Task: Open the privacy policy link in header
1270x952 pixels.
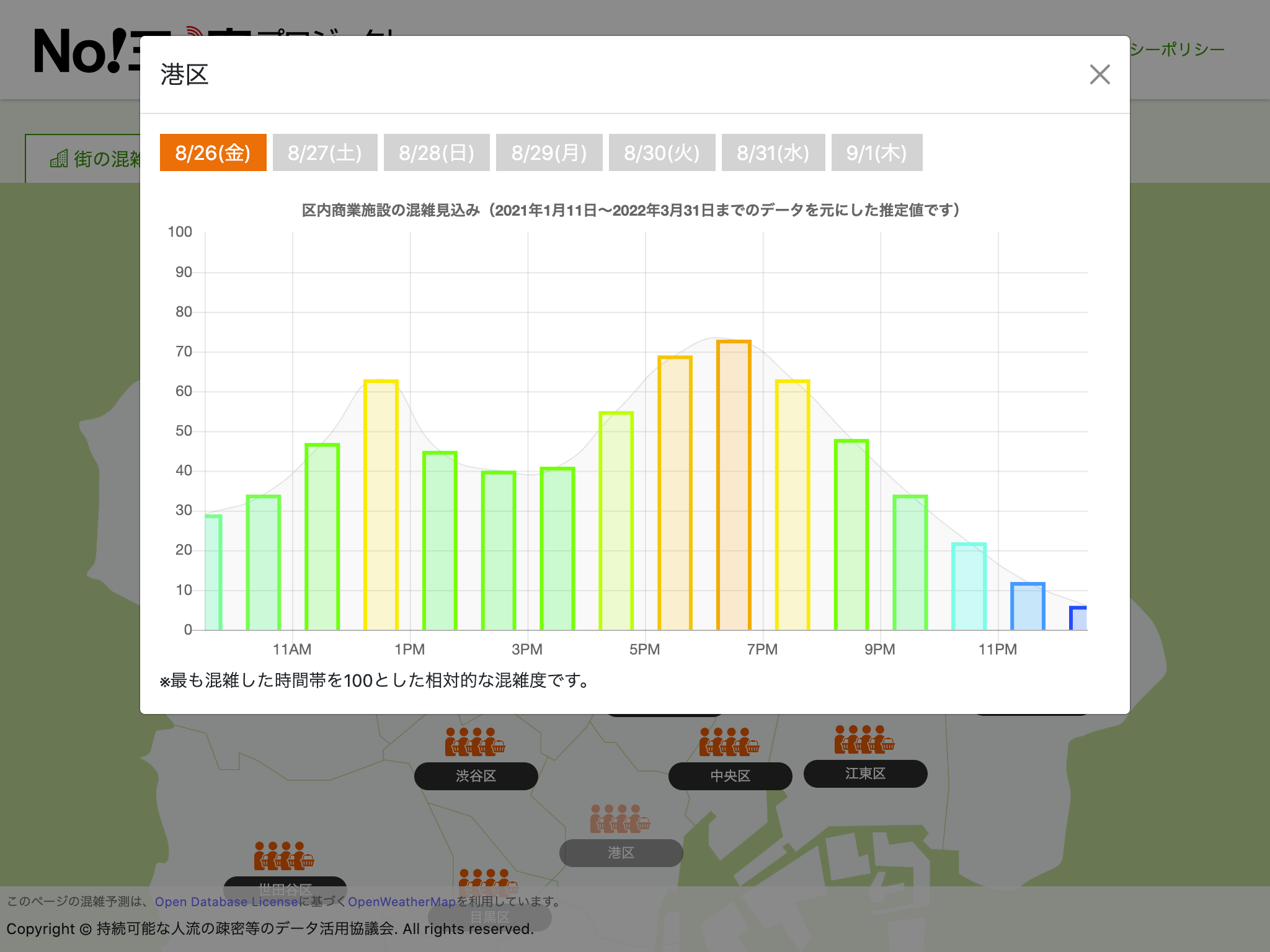Action: click(x=1176, y=50)
